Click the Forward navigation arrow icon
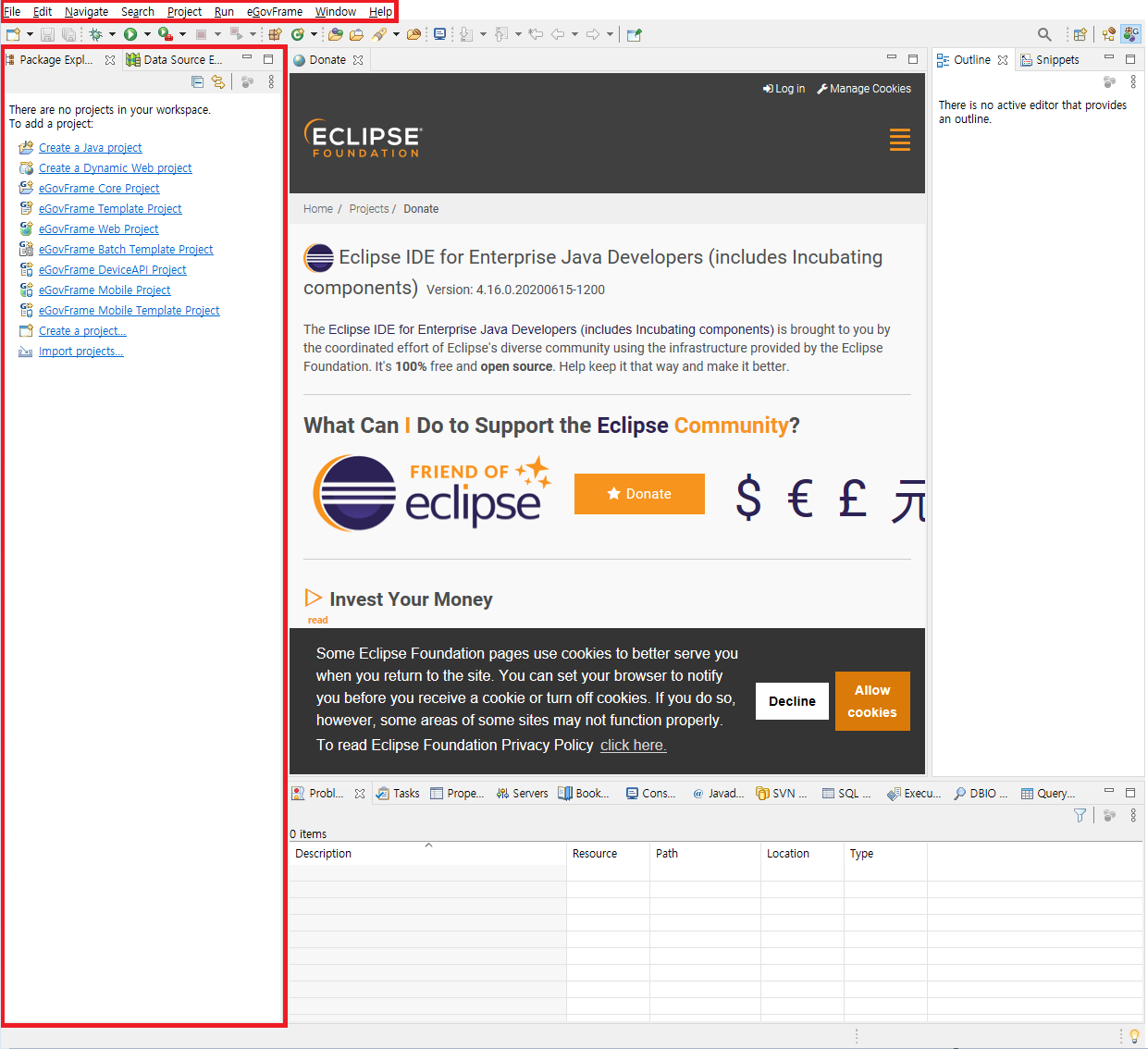This screenshot has width=1148, height=1049. coord(592,34)
